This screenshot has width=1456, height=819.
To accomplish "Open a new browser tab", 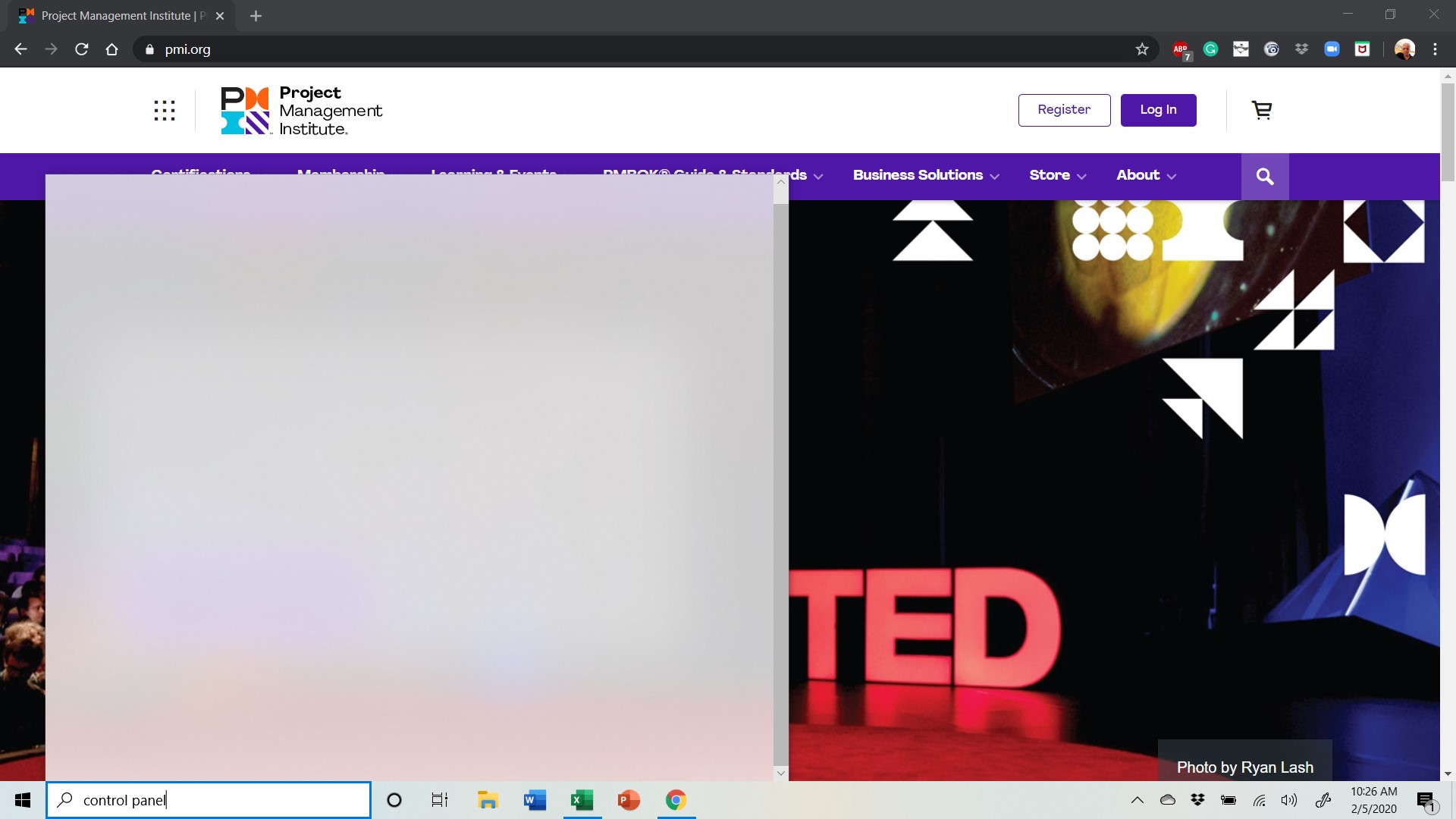I will coord(256,16).
